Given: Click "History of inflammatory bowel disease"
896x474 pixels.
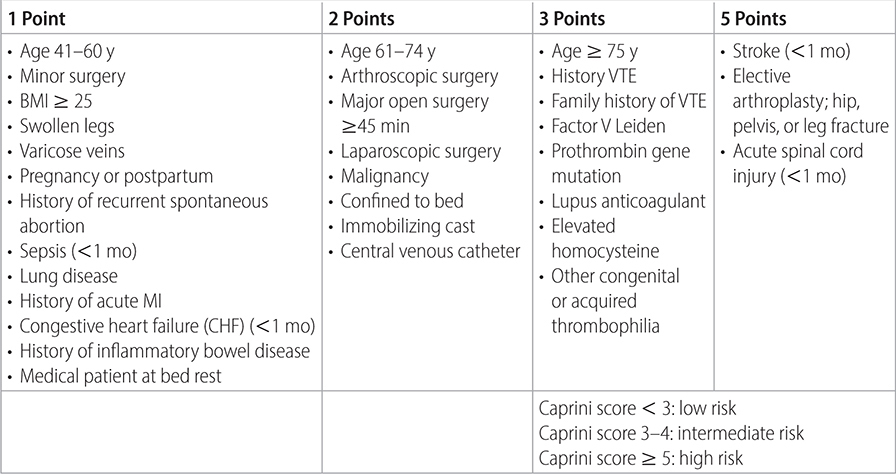Looking at the screenshot, I should [165, 351].
